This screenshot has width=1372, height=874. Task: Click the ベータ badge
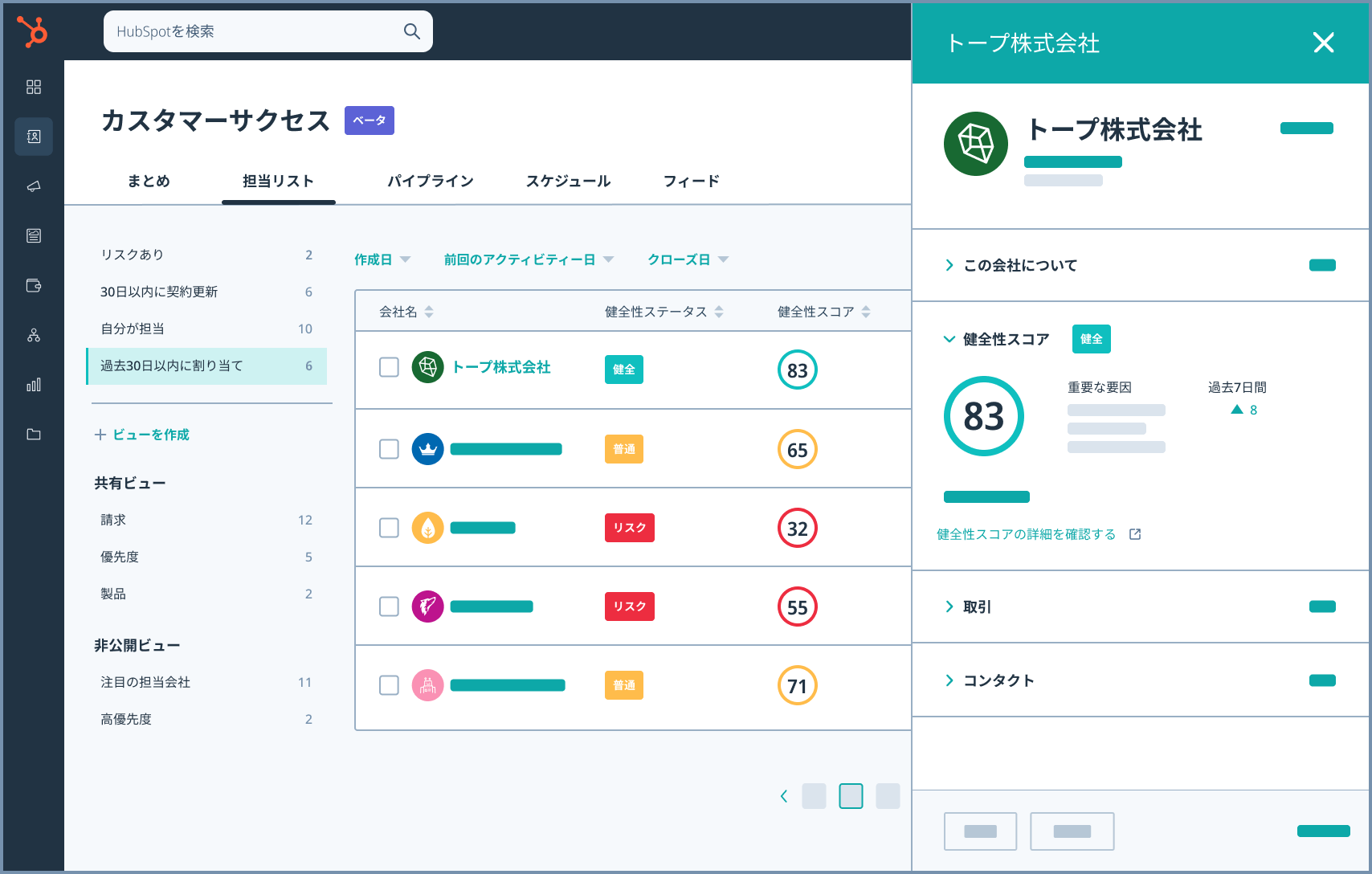pos(370,120)
